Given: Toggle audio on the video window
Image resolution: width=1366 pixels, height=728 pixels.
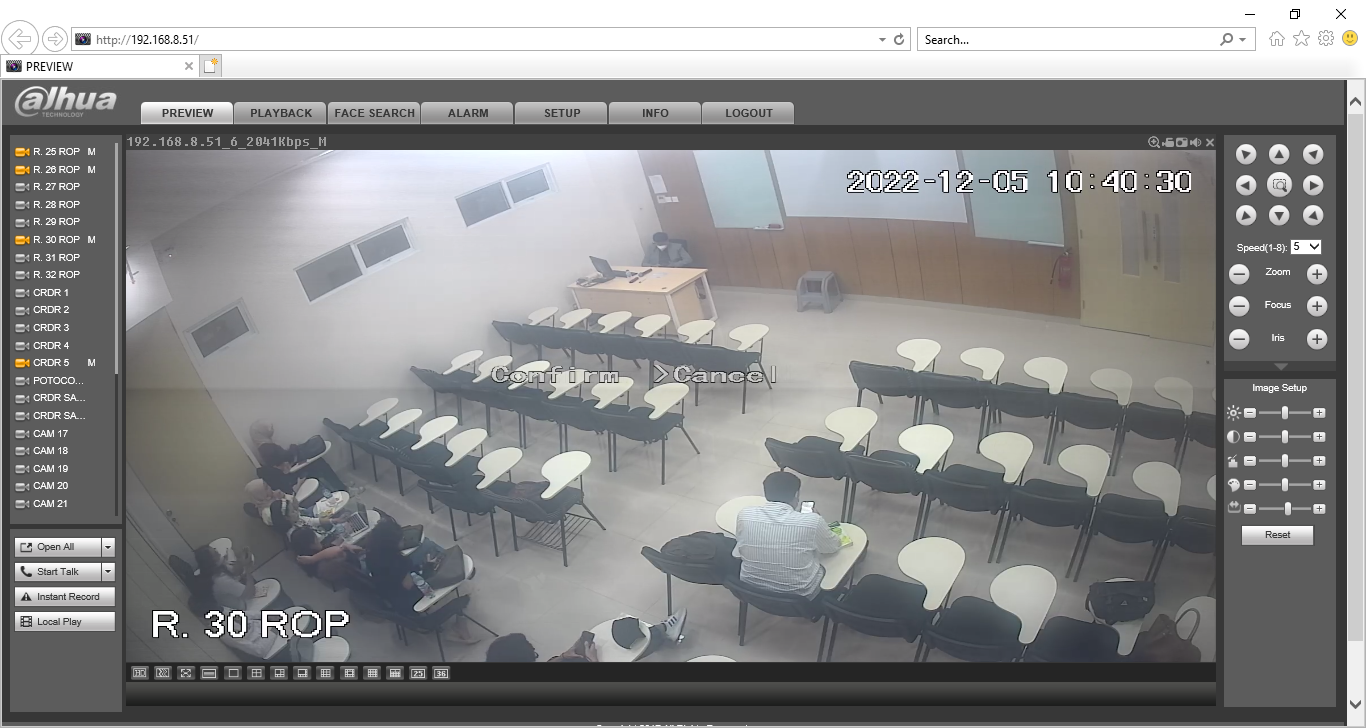Looking at the screenshot, I should (1195, 142).
